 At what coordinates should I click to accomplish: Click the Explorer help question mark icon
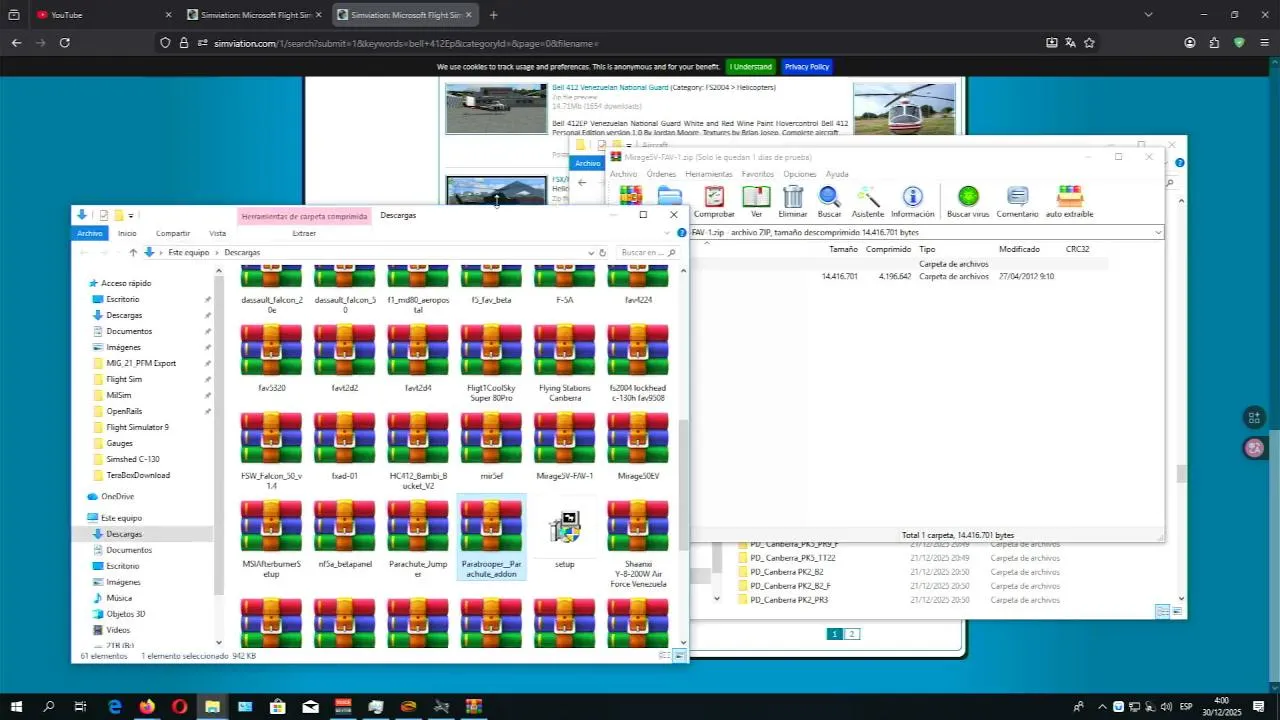click(x=682, y=233)
